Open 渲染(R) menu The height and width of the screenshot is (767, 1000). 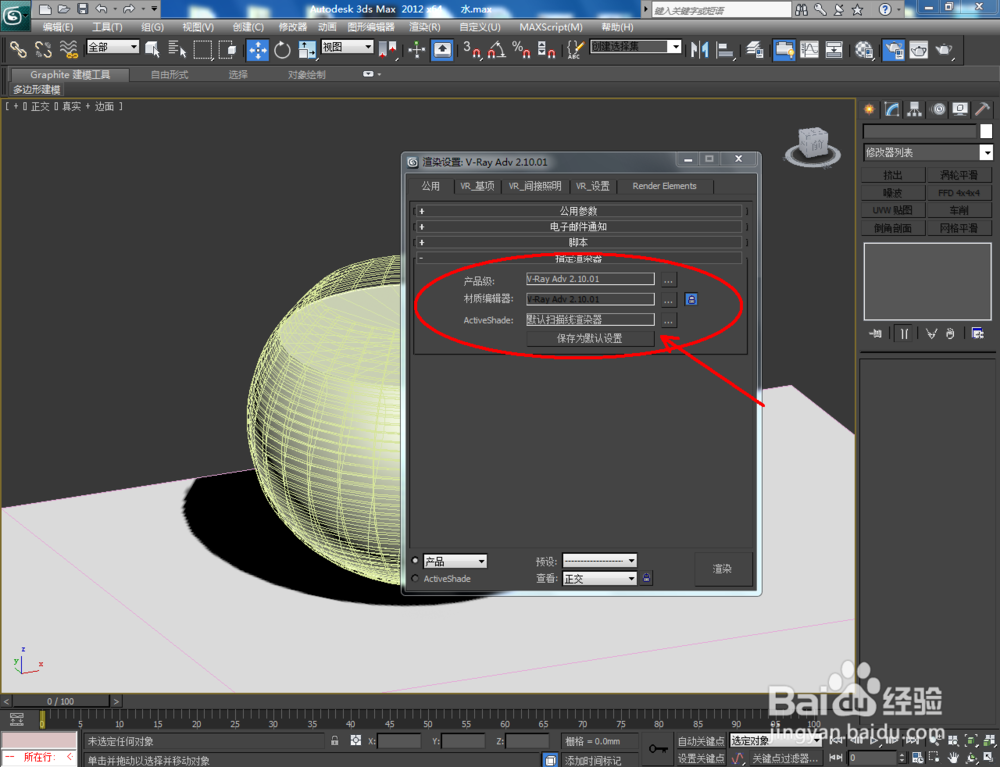(425, 27)
